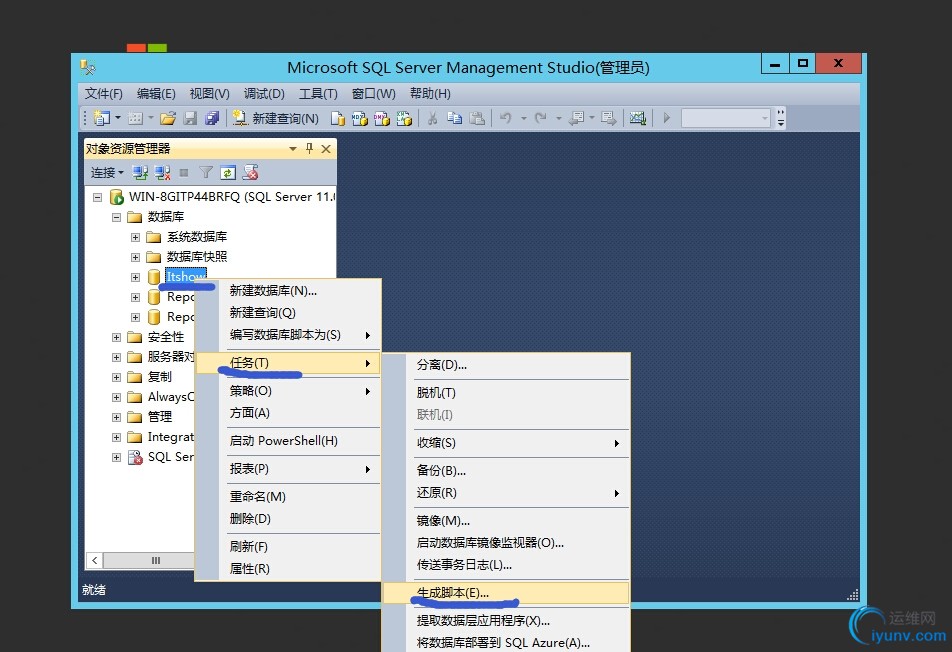952x652 pixels.
Task: Click Object Explorer disconnect icon
Action: (162, 173)
